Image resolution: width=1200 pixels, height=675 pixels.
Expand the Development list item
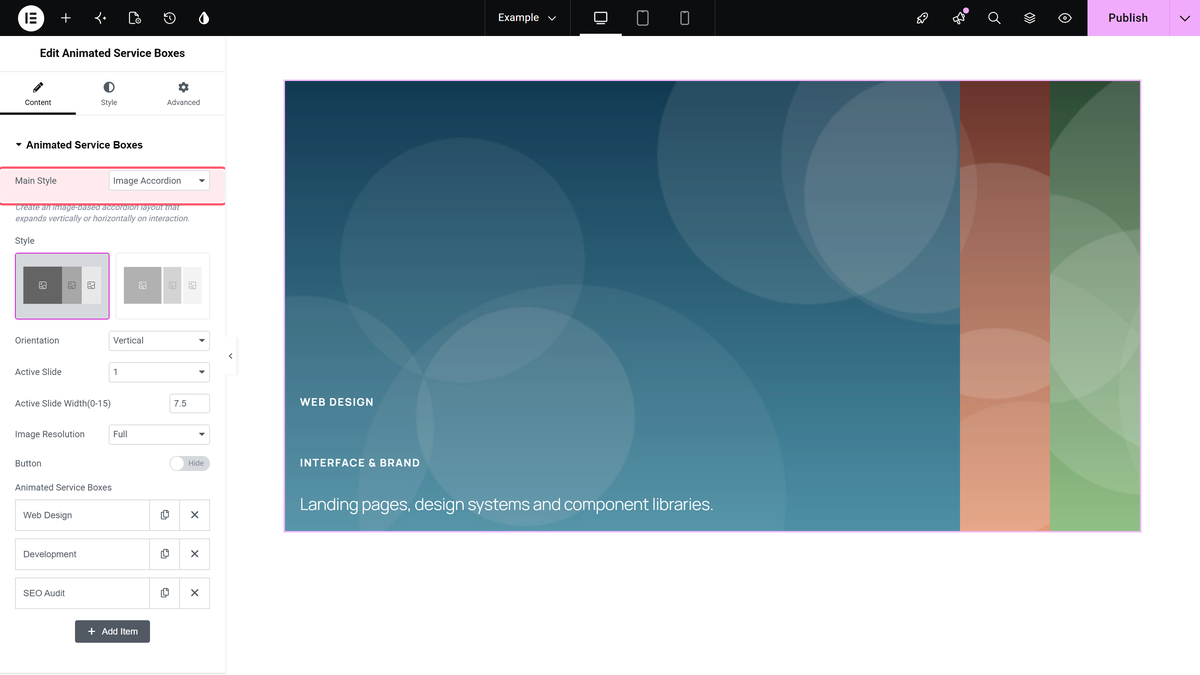point(82,554)
